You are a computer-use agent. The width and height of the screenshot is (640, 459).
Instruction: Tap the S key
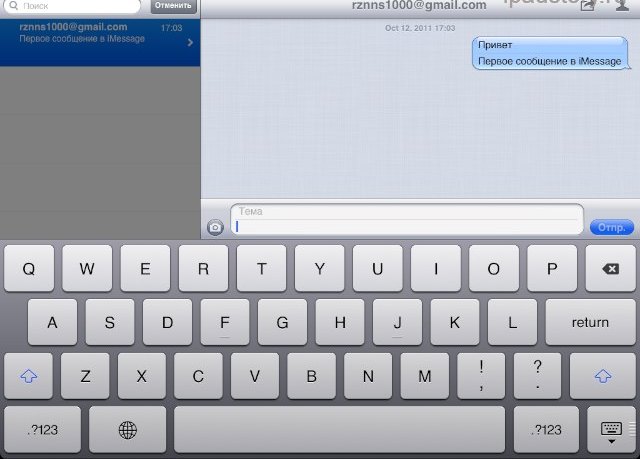click(x=110, y=322)
